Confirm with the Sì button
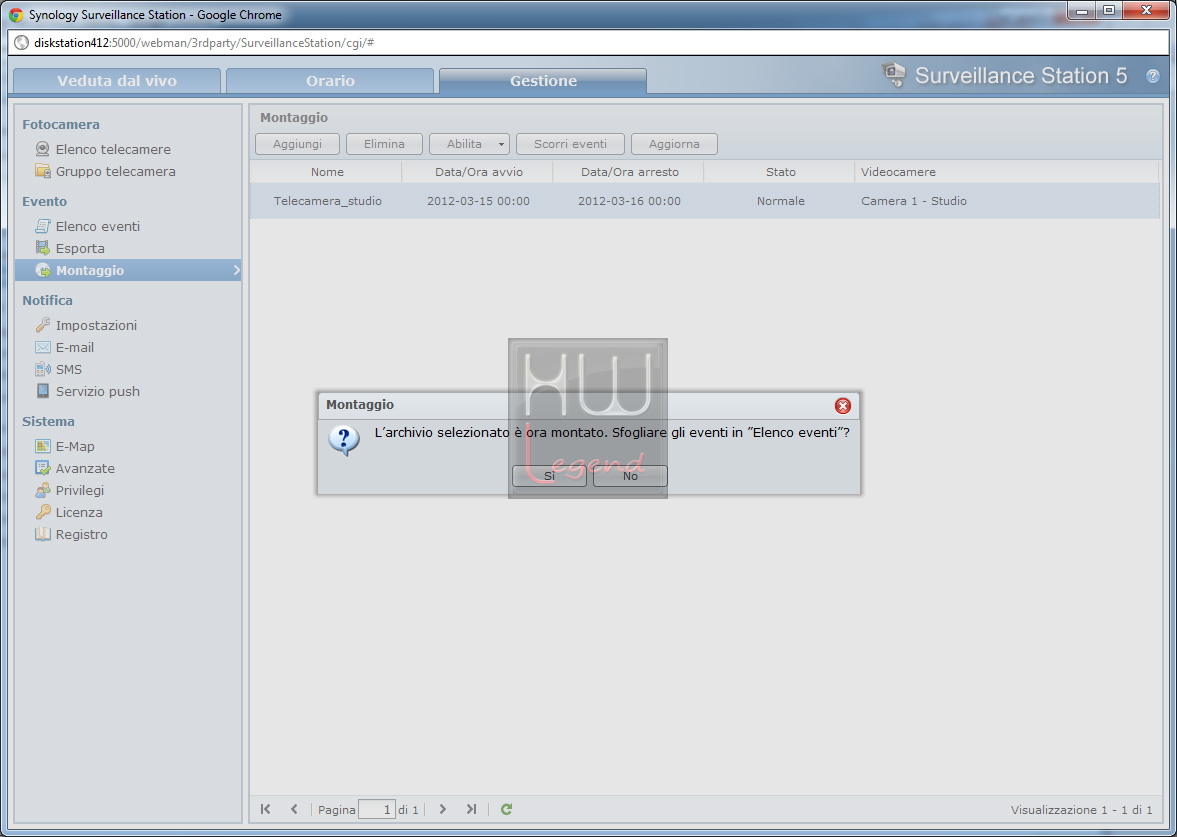1177x837 pixels. coord(549,476)
